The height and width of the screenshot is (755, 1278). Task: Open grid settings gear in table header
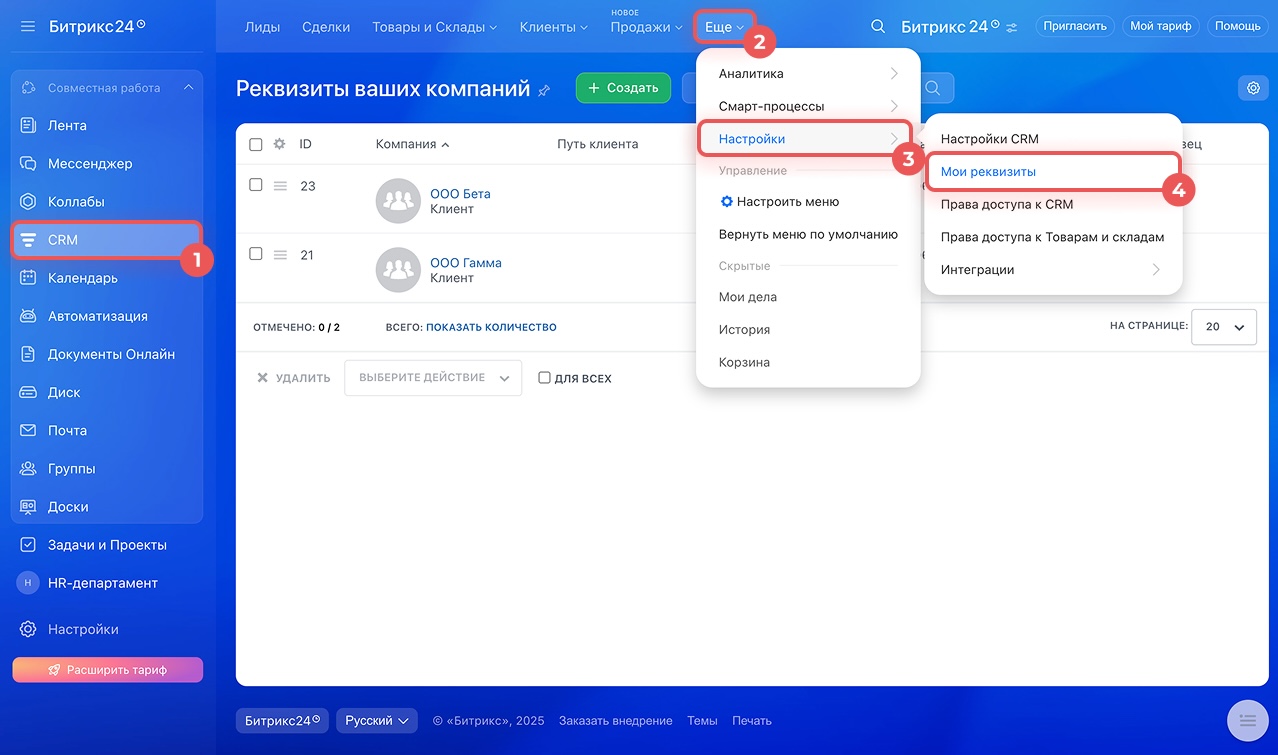280,144
